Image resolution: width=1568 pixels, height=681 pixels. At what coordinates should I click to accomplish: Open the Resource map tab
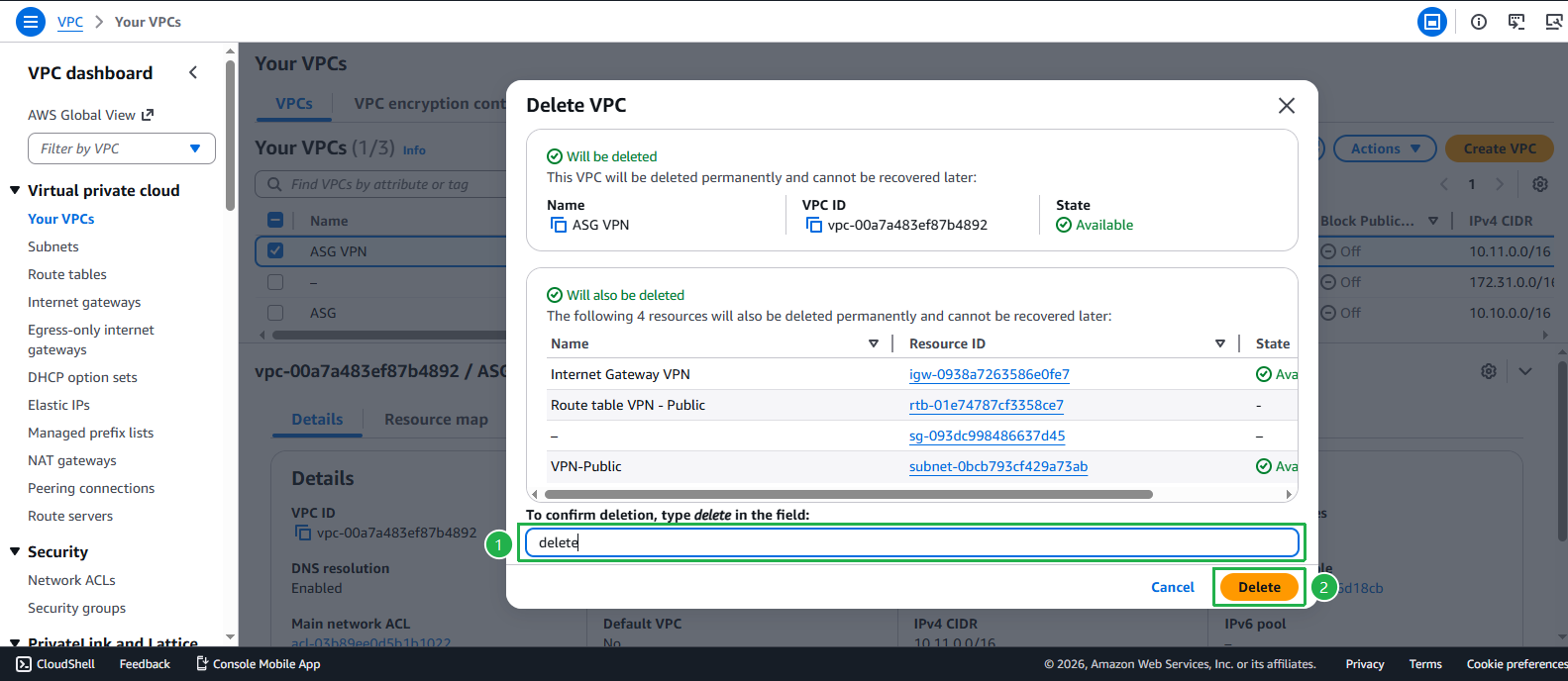[436, 419]
